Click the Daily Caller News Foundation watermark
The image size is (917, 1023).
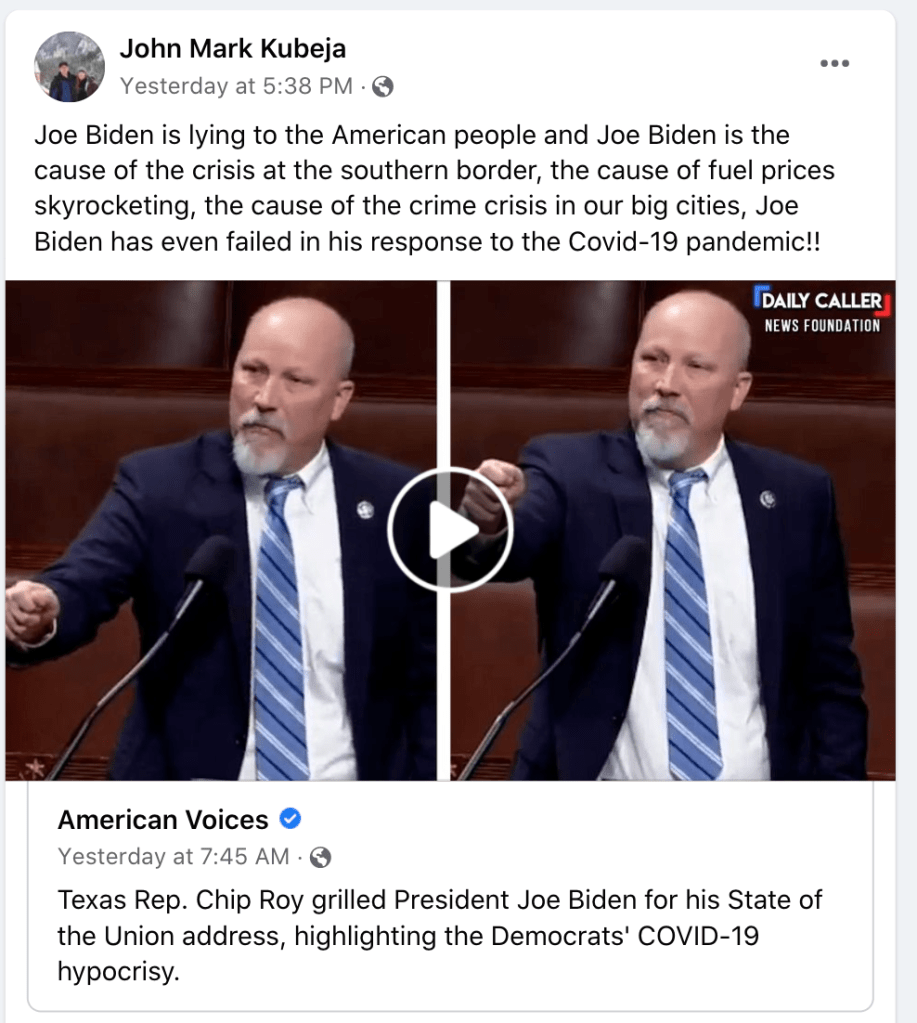(822, 310)
